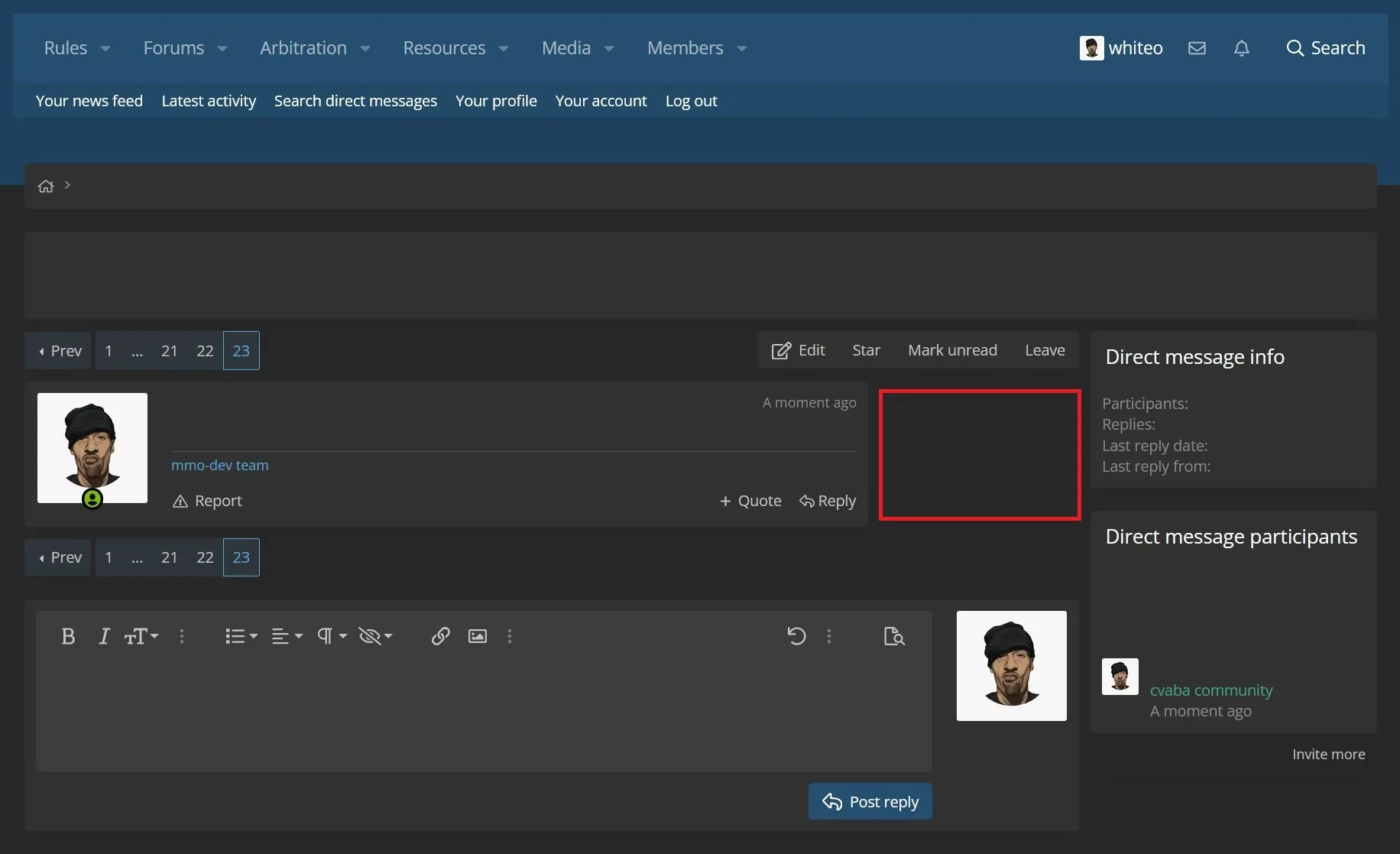The image size is (1400, 854).
Task: Click Post reply button
Action: [870, 801]
